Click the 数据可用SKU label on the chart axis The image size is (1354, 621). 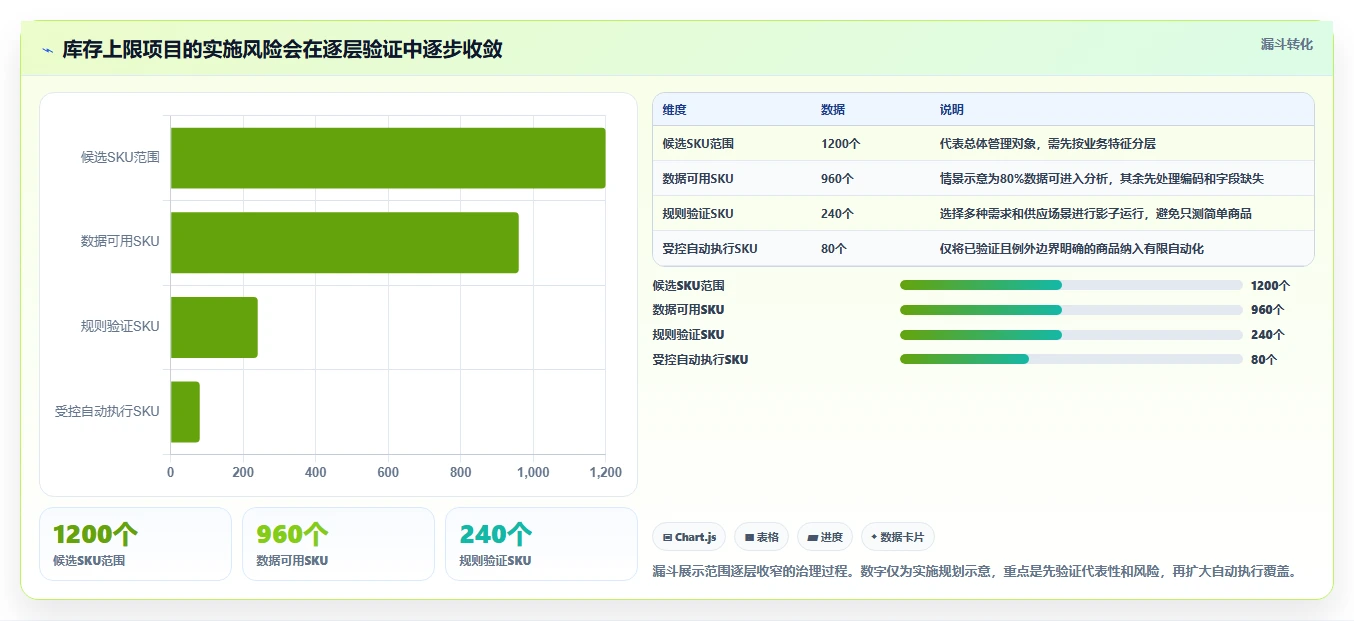pos(120,242)
